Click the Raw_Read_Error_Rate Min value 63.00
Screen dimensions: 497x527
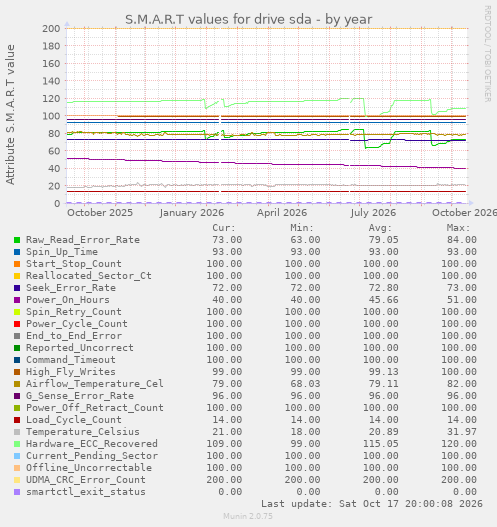pyautogui.click(x=305, y=240)
